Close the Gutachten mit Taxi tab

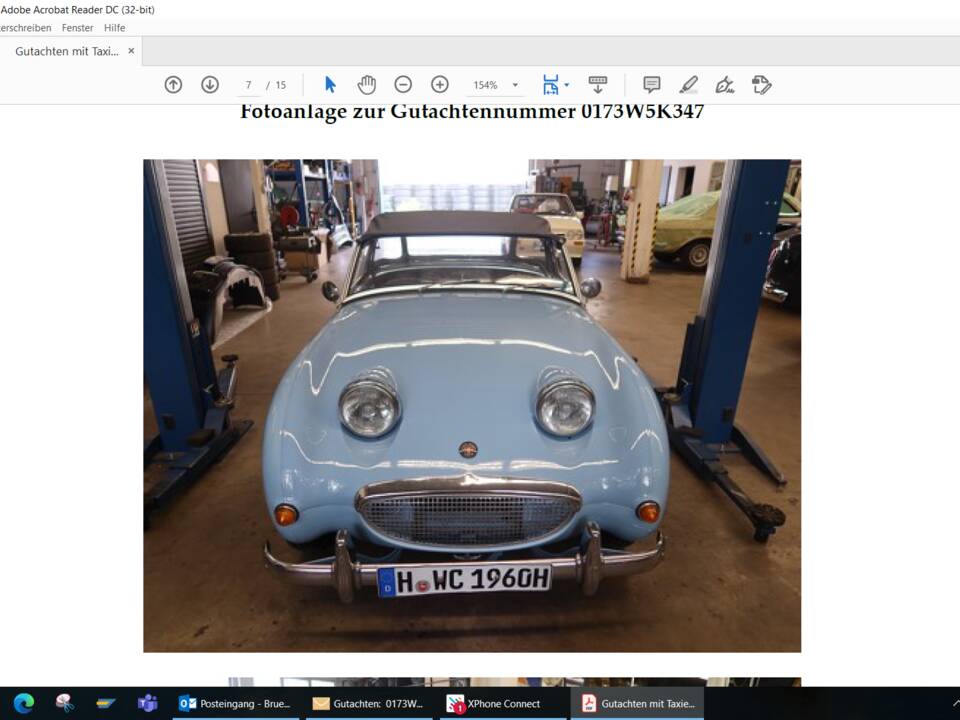[x=131, y=50]
